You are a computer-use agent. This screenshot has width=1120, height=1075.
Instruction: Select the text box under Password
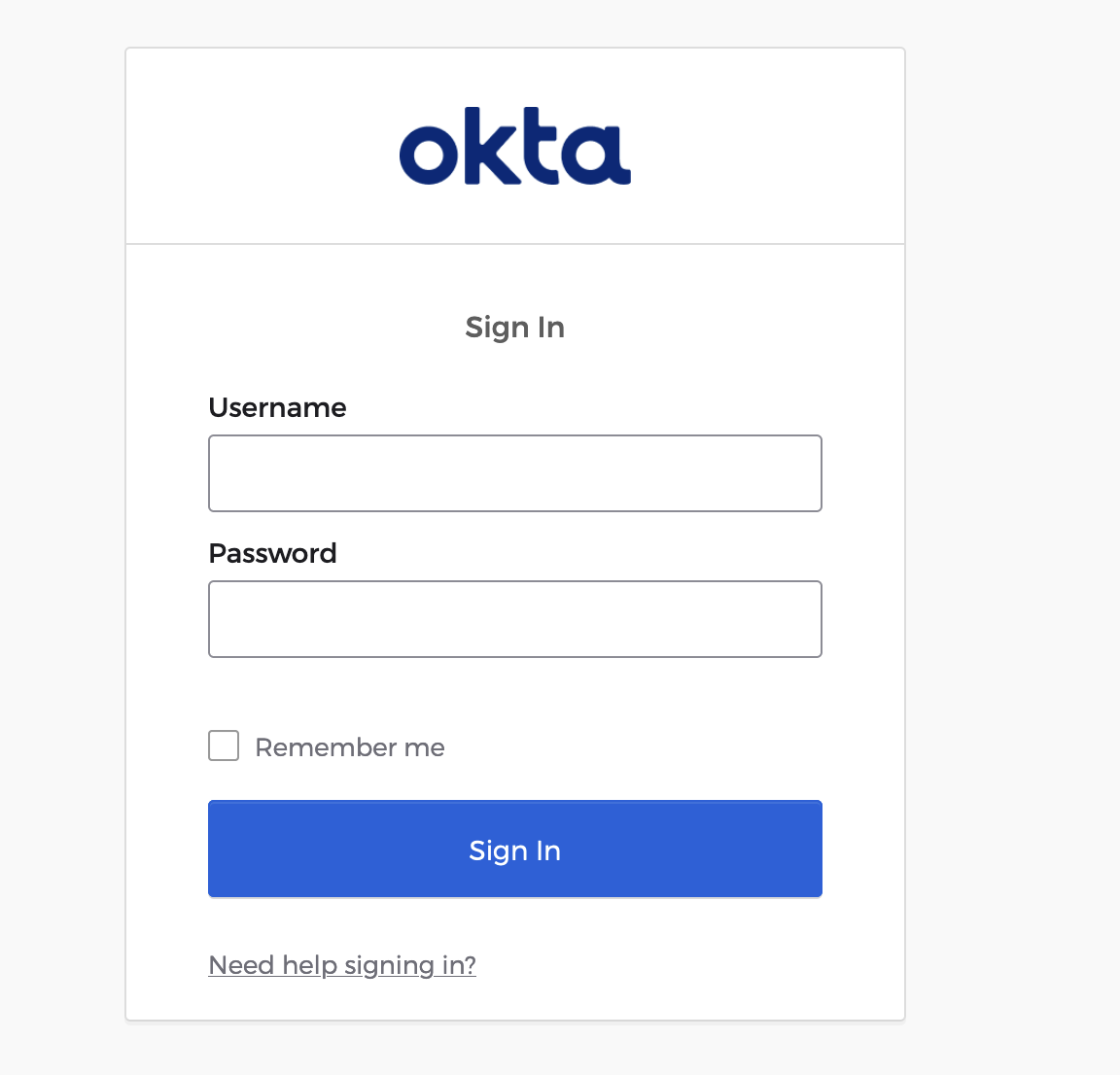tap(515, 618)
